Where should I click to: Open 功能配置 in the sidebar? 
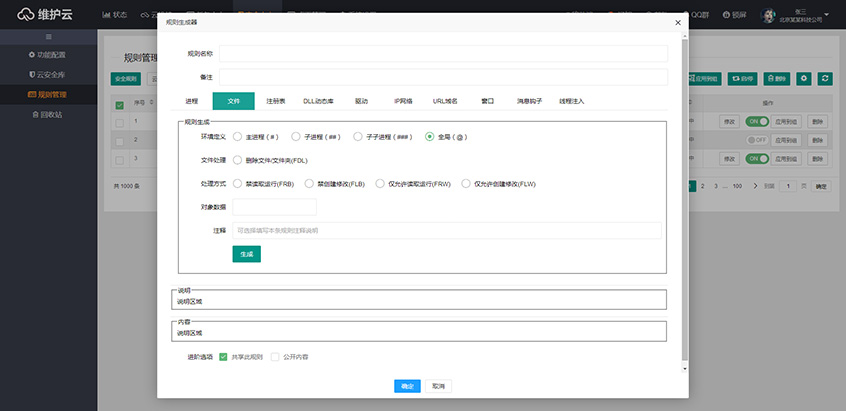coord(48,54)
